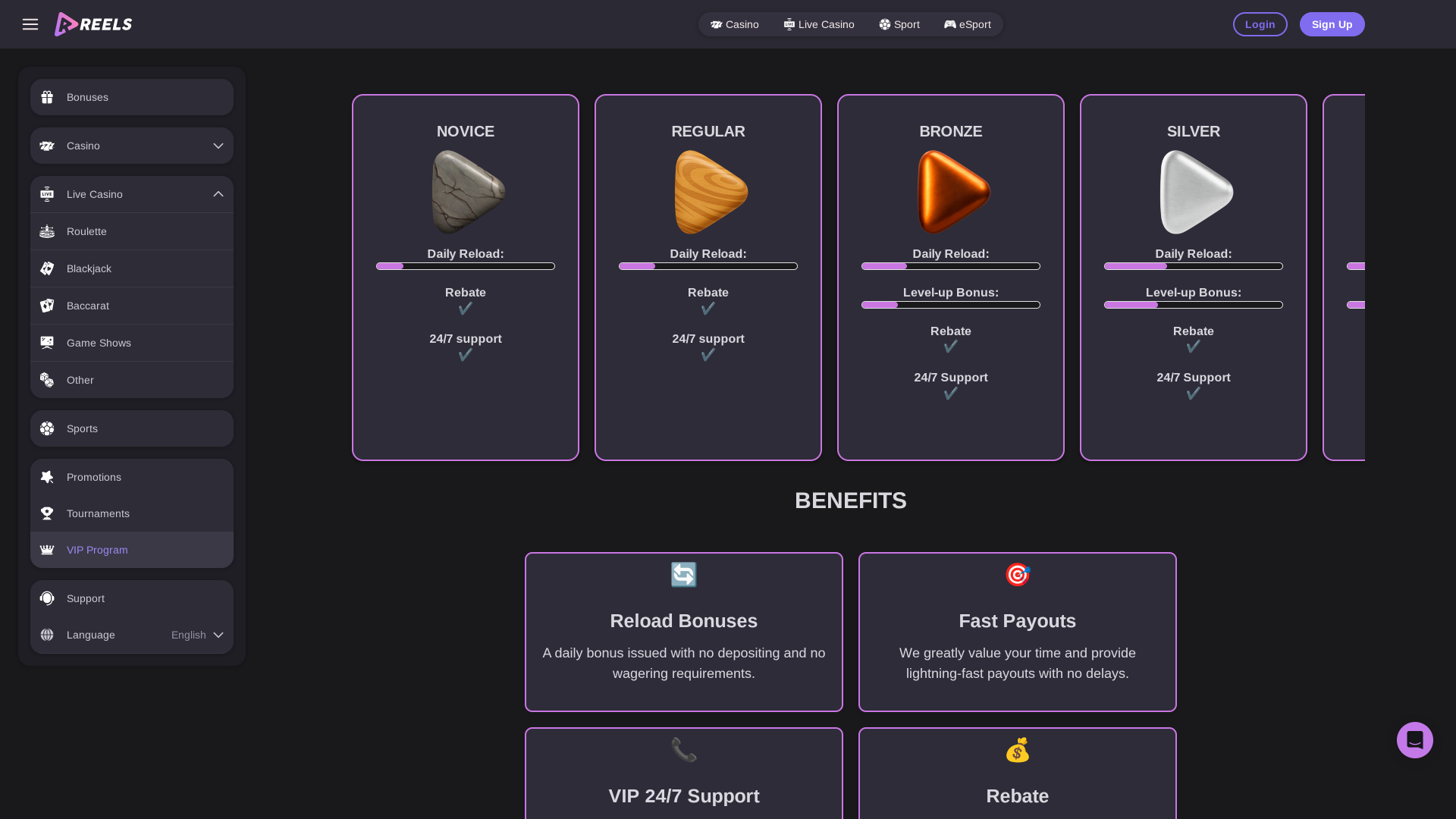The height and width of the screenshot is (819, 1456).
Task: Click the Login button
Action: (1260, 24)
